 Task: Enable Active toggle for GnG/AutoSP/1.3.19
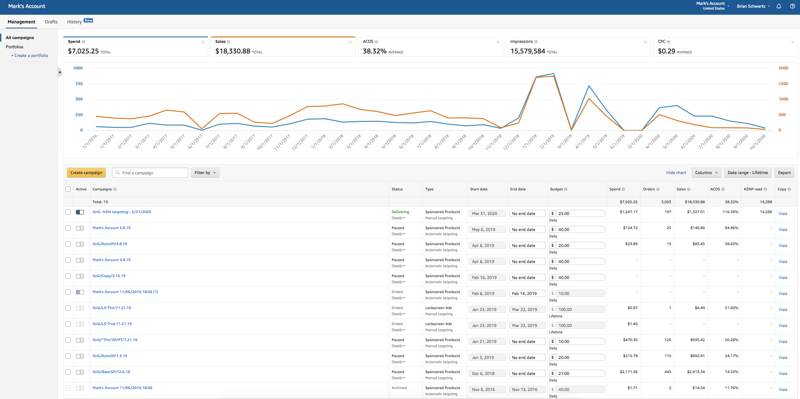pyautogui.click(x=80, y=356)
